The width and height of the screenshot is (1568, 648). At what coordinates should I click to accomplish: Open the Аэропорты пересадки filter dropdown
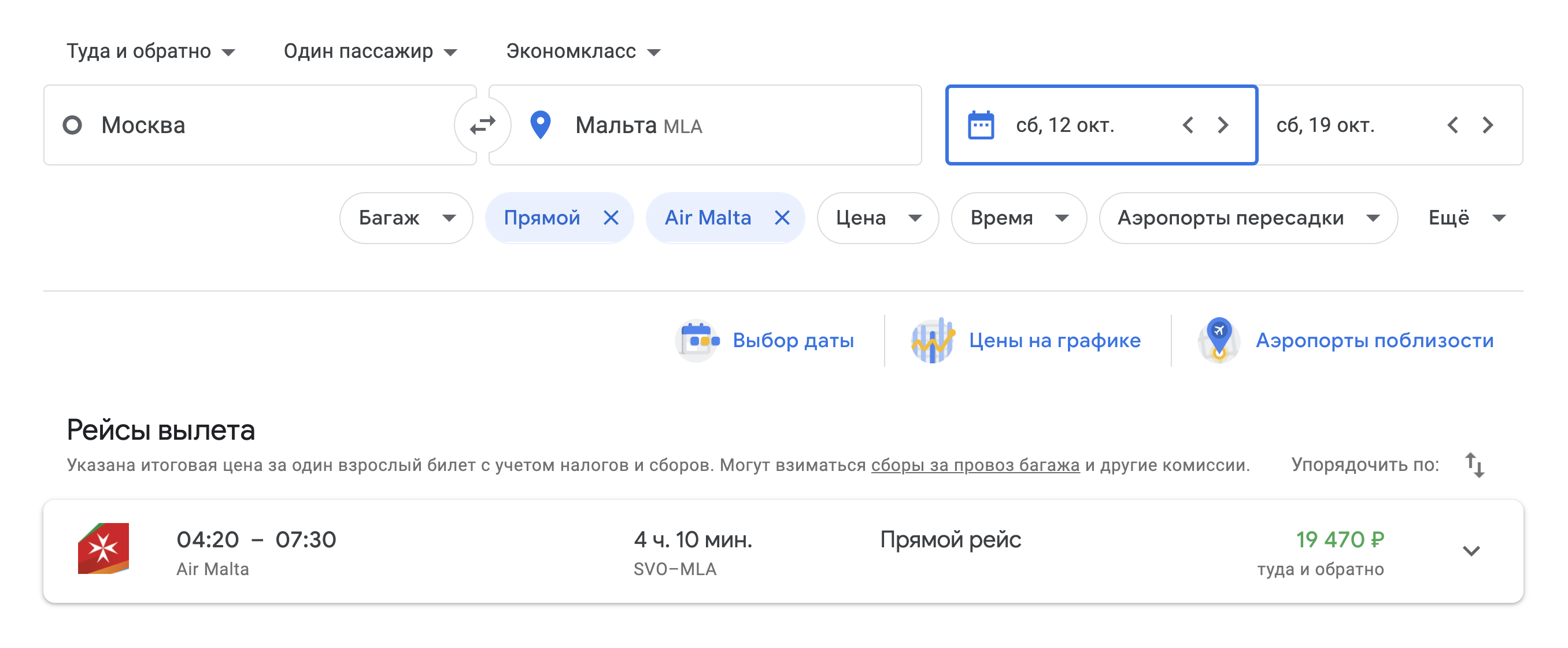tap(1248, 218)
